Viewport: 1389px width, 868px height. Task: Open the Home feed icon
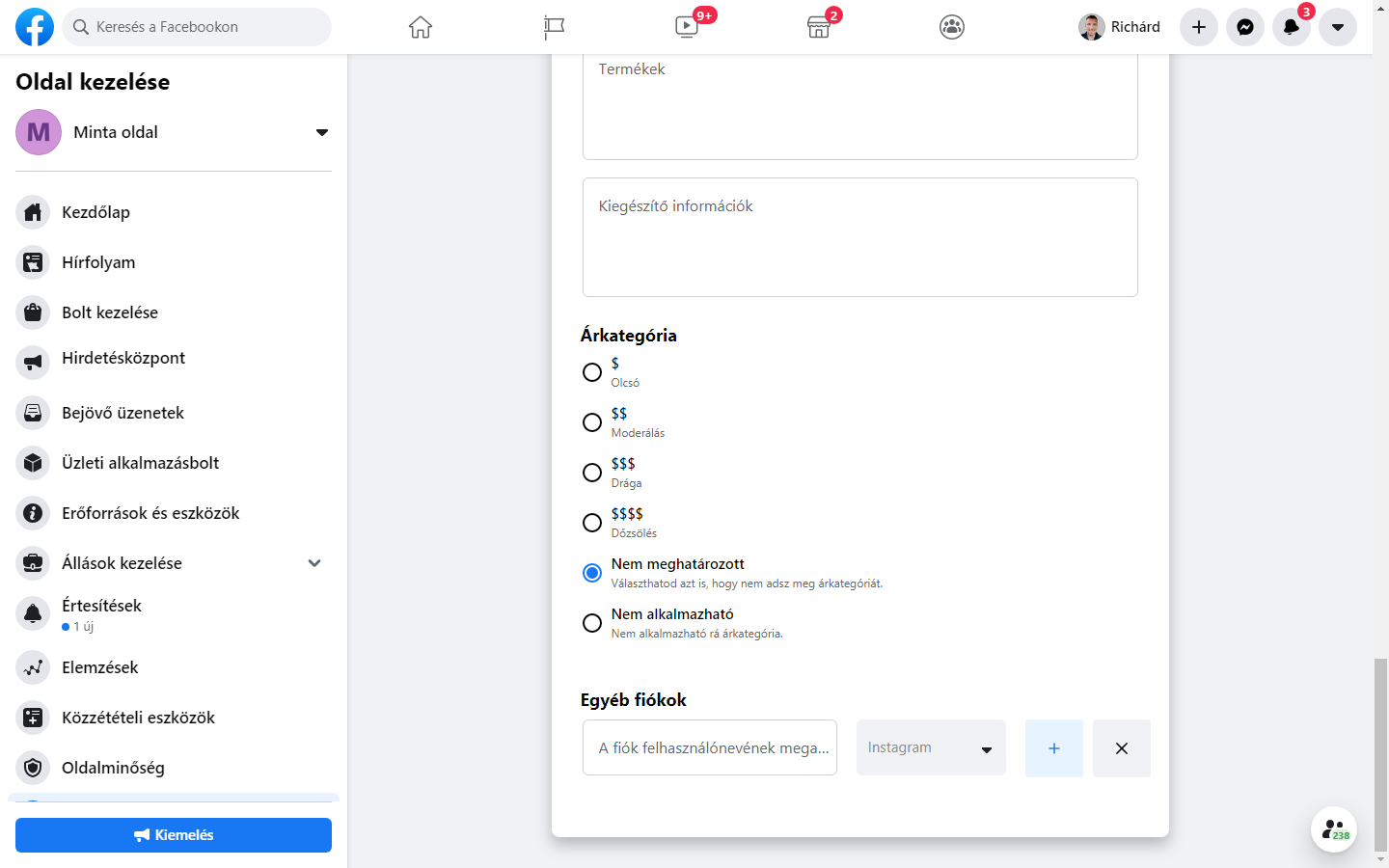click(x=421, y=27)
